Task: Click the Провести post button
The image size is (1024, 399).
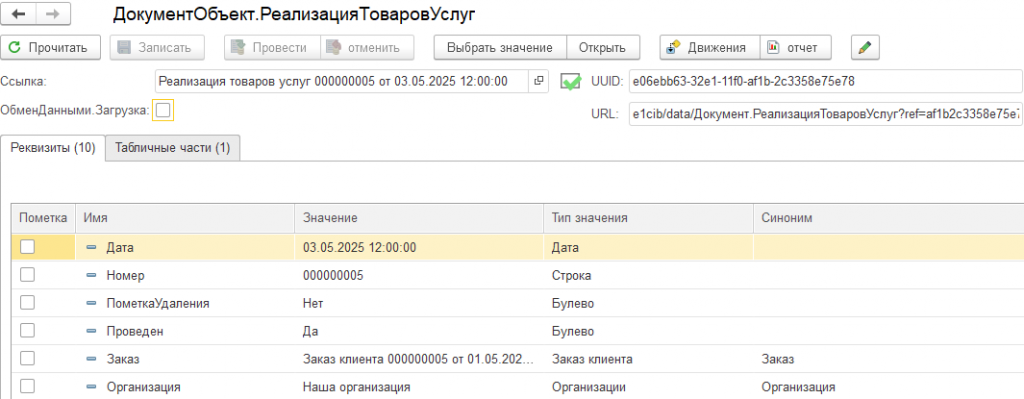Action: click(272, 47)
